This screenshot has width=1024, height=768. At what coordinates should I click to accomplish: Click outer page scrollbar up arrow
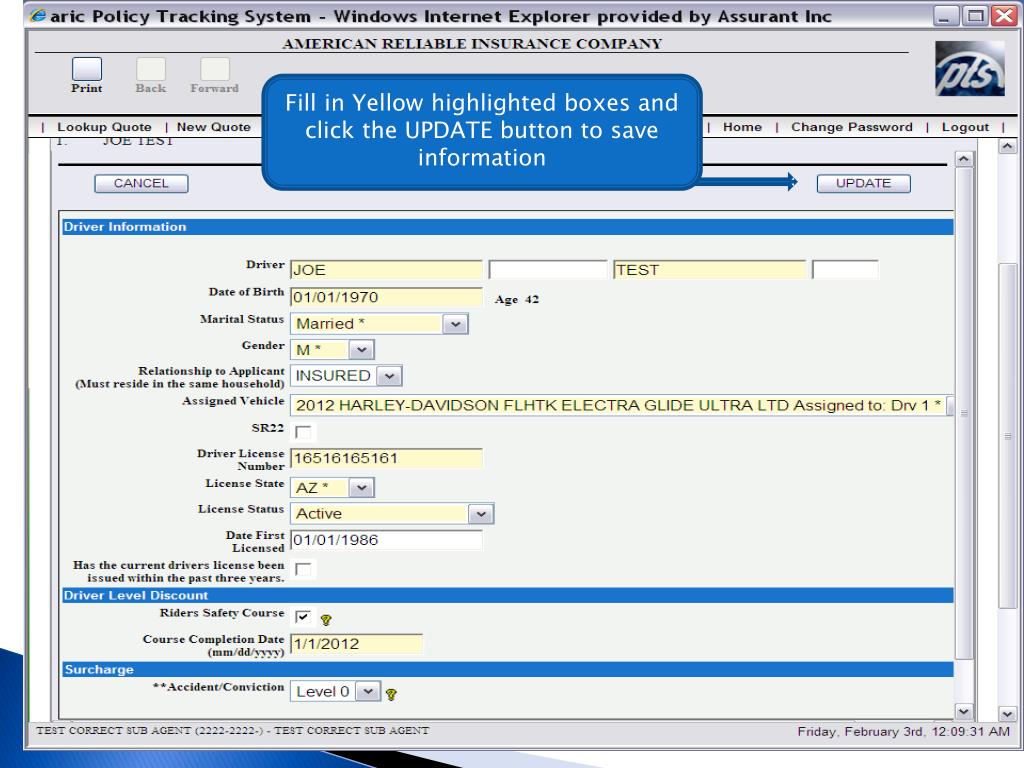1008,147
